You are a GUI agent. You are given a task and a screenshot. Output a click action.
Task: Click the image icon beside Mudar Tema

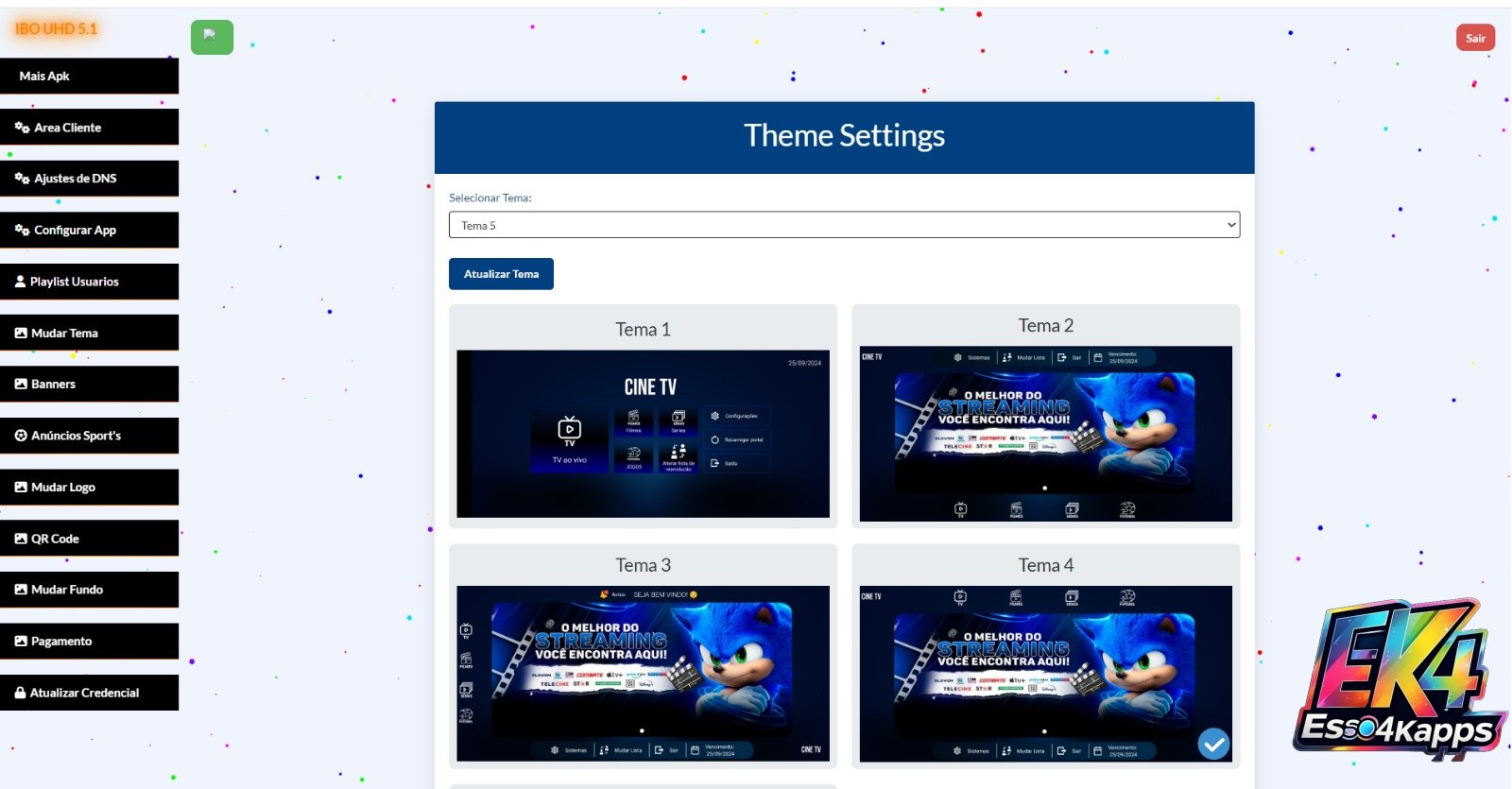pos(21,334)
